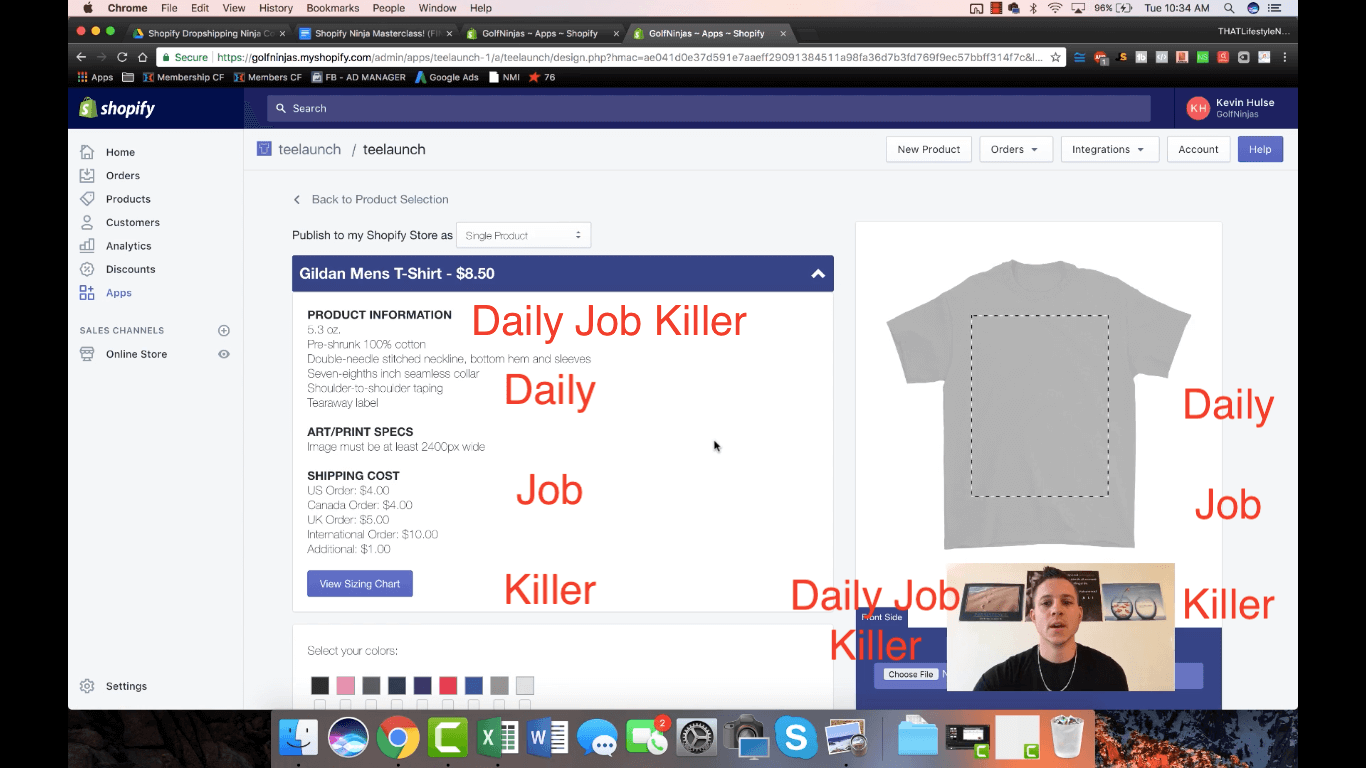Screen dimensions: 1366x768
Task: Open the History menu
Action: [x=276, y=8]
